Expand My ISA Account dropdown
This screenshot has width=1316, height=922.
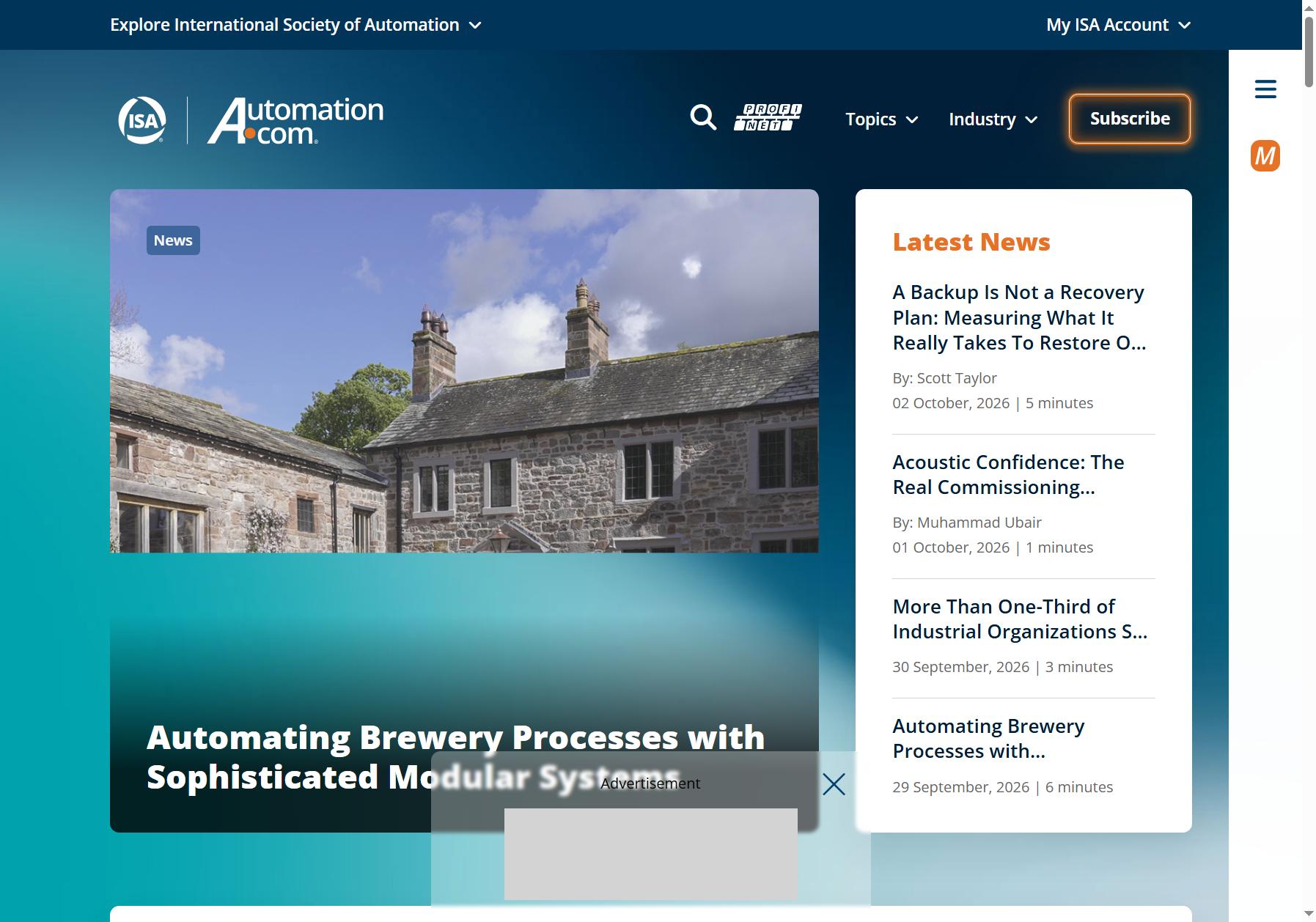coord(1118,25)
